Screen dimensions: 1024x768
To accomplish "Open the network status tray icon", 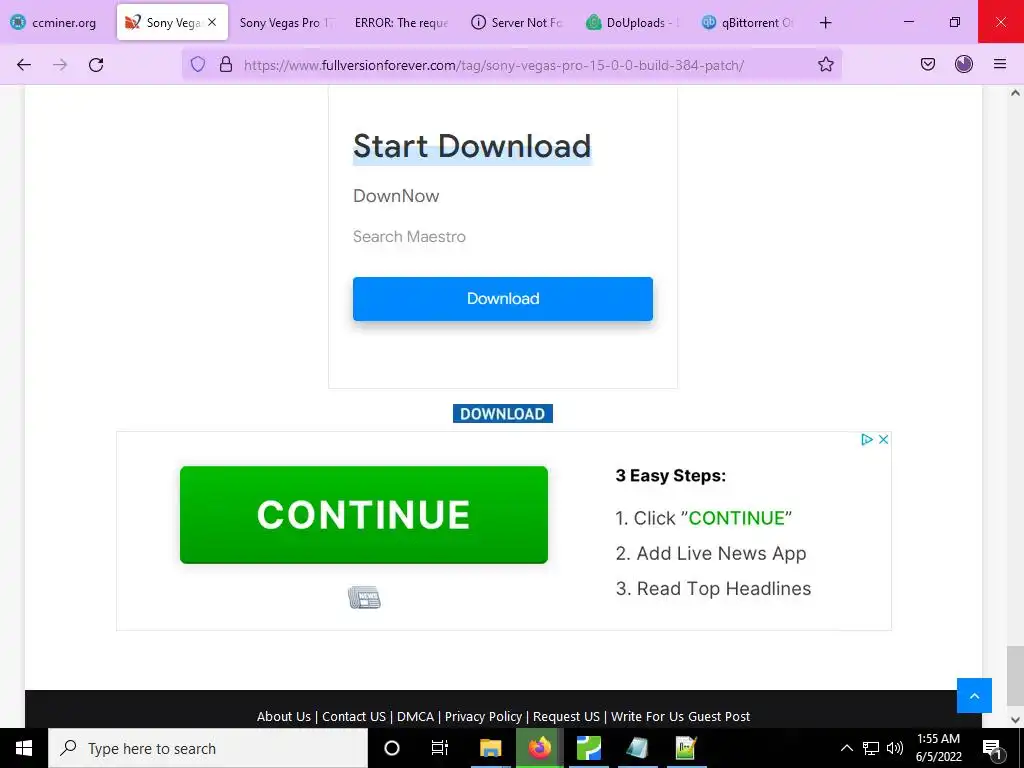I will pyautogui.click(x=871, y=748).
